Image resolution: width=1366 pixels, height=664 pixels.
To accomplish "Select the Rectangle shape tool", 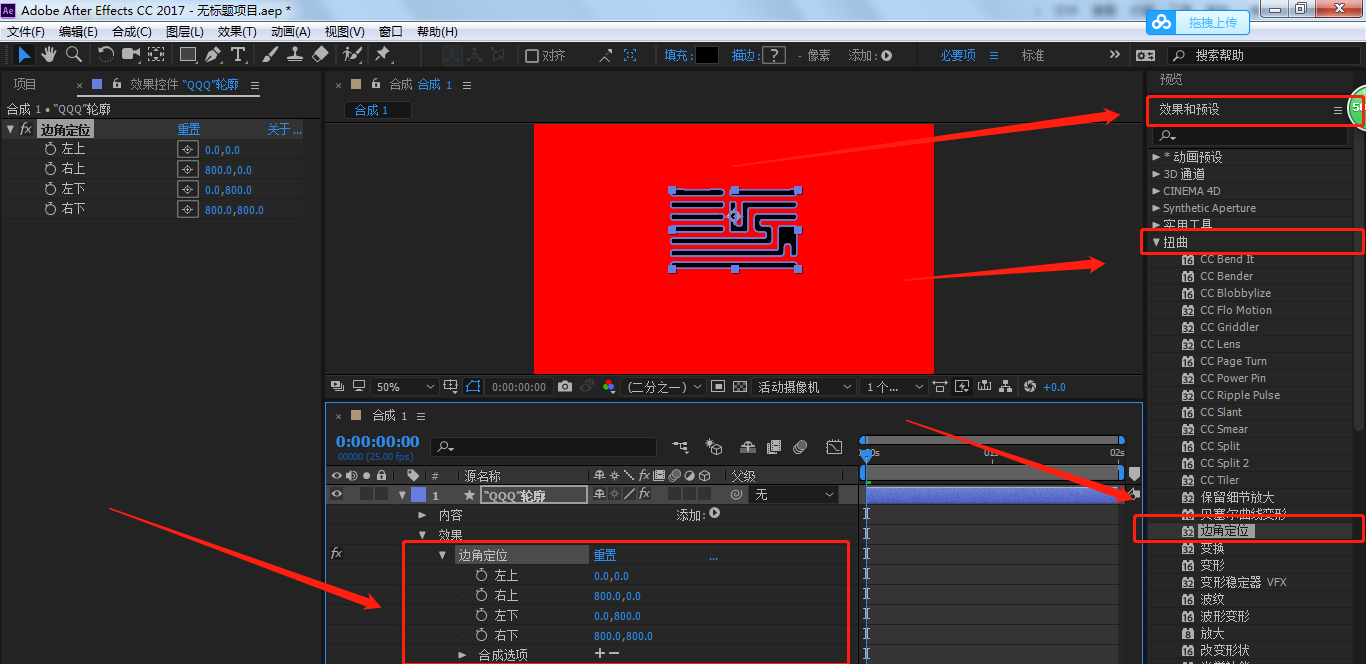I will tap(187, 55).
